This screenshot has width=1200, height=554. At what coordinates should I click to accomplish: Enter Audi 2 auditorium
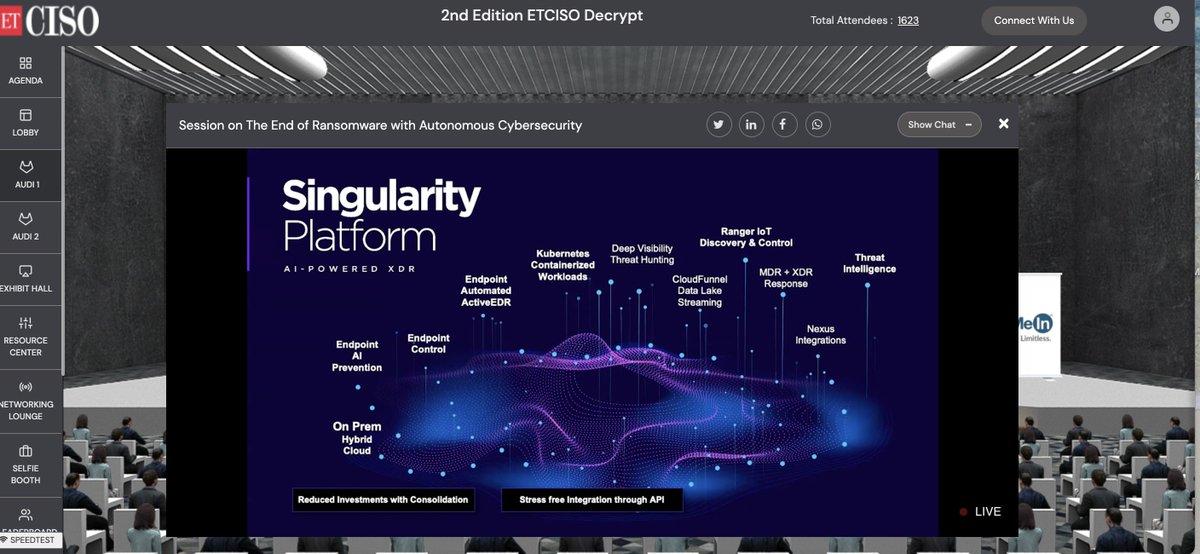click(26, 226)
